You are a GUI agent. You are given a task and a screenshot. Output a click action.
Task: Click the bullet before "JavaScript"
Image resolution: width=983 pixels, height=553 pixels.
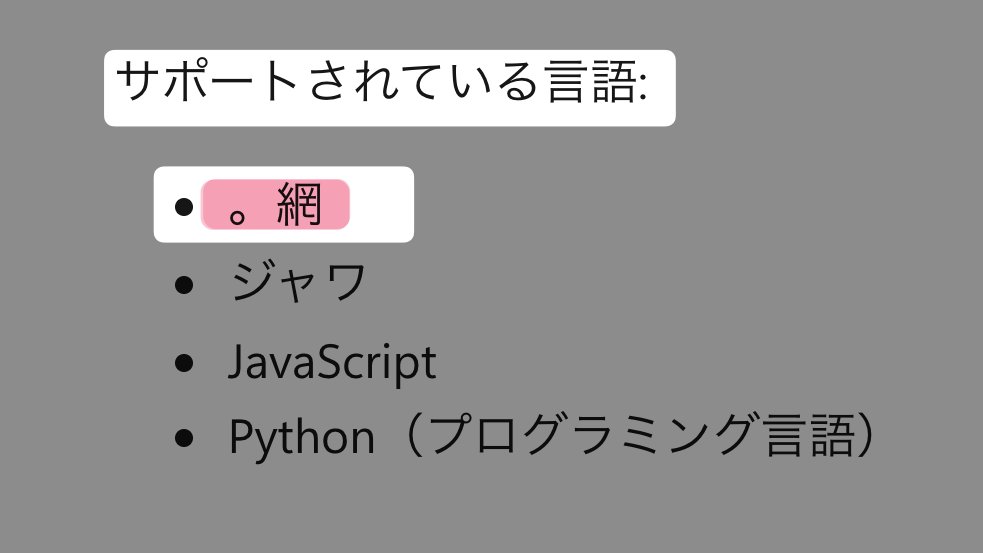coord(182,363)
